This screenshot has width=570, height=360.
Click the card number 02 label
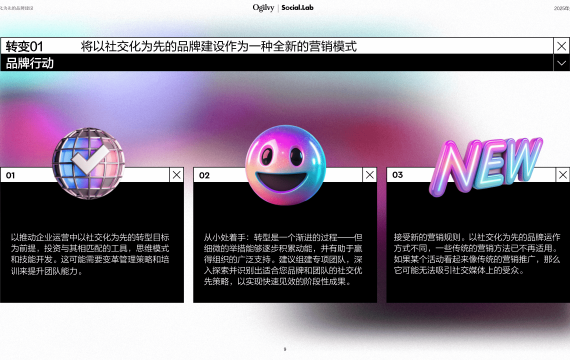(x=204, y=175)
